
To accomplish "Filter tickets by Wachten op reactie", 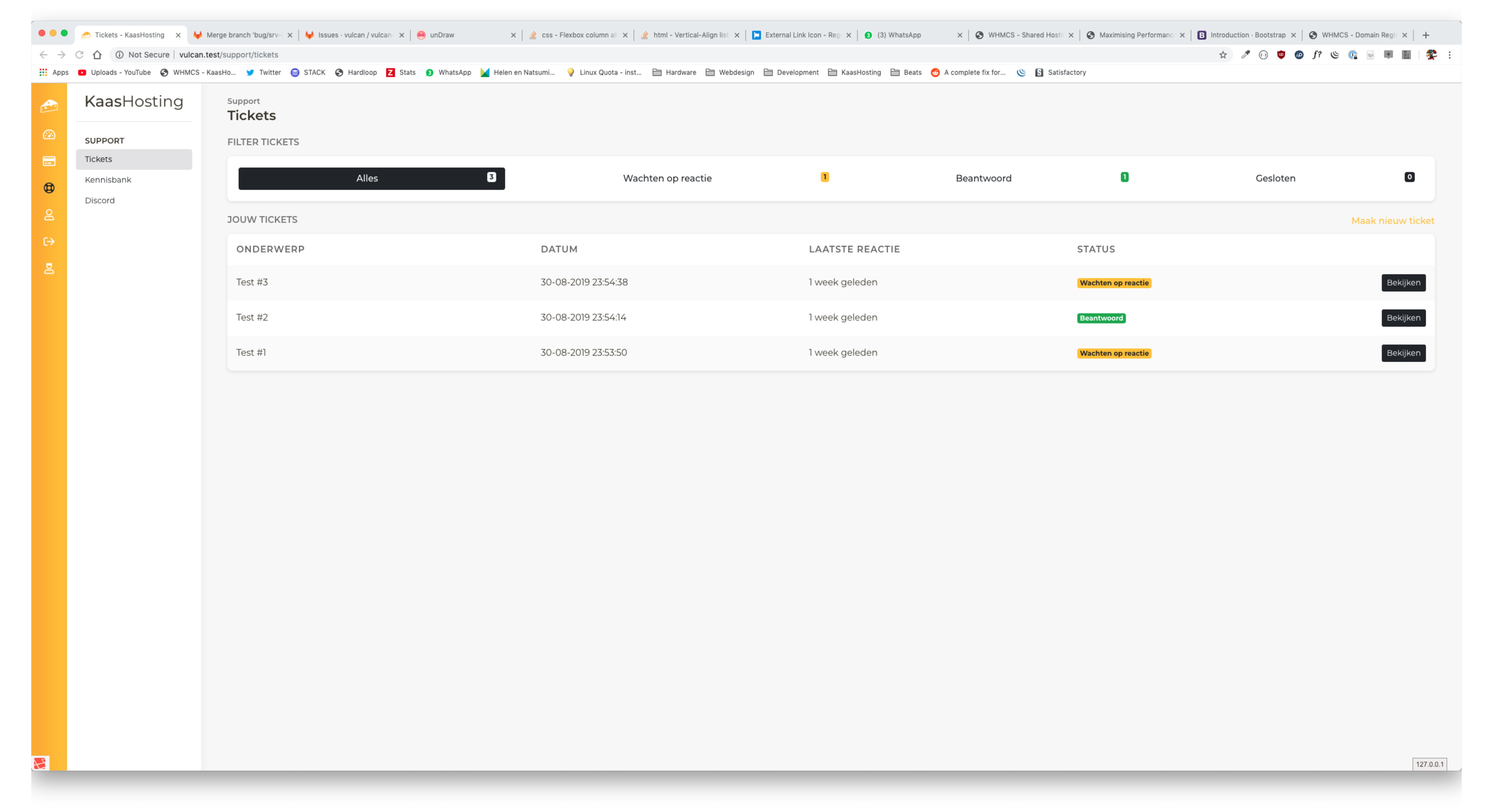I will [667, 178].
